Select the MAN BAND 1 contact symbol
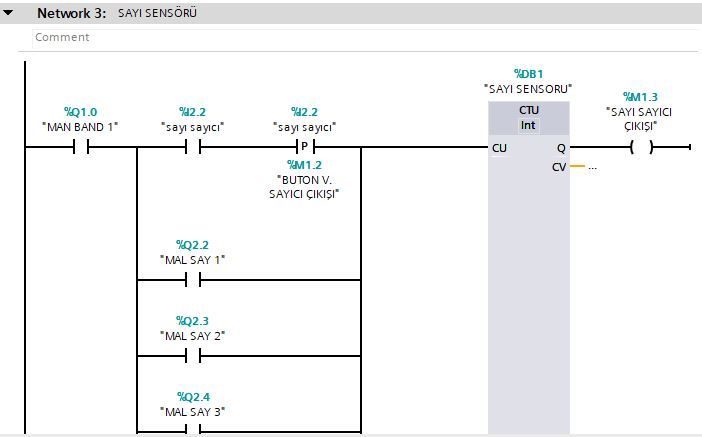Image resolution: width=702 pixels, height=437 pixels. pos(80,147)
